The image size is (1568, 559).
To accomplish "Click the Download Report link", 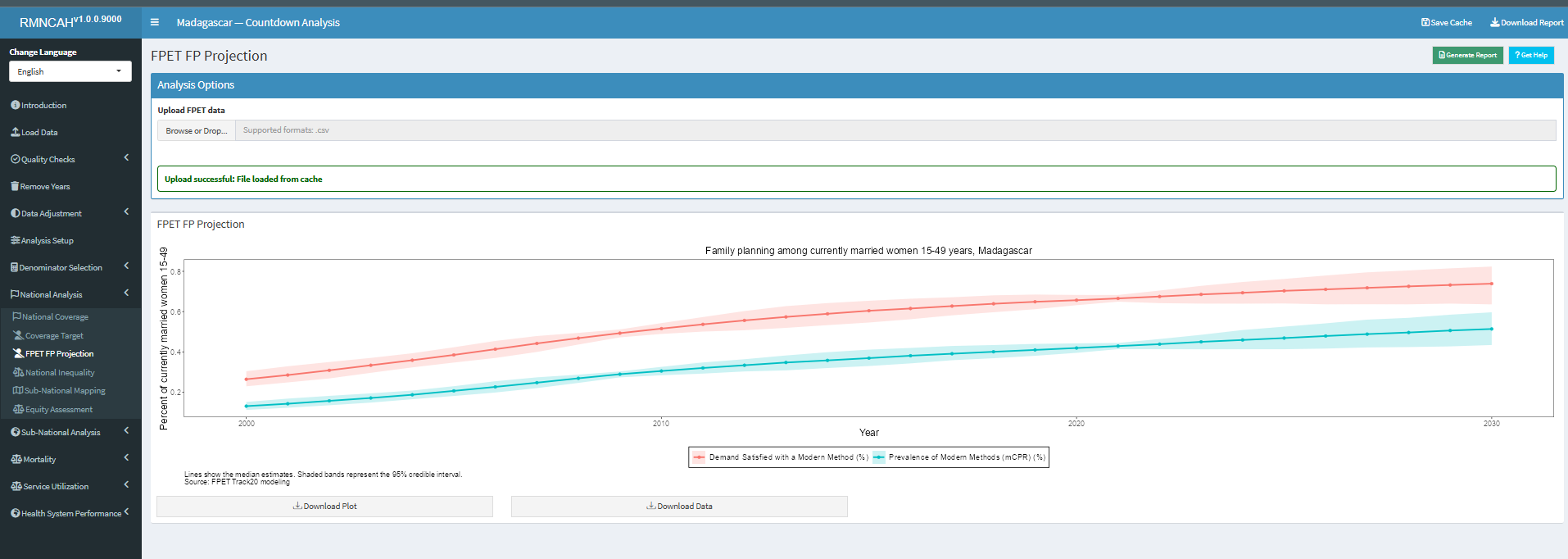I will click(1526, 22).
